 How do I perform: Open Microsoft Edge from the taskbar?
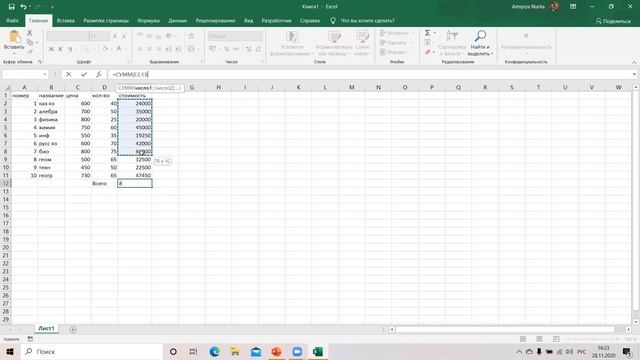point(214,351)
